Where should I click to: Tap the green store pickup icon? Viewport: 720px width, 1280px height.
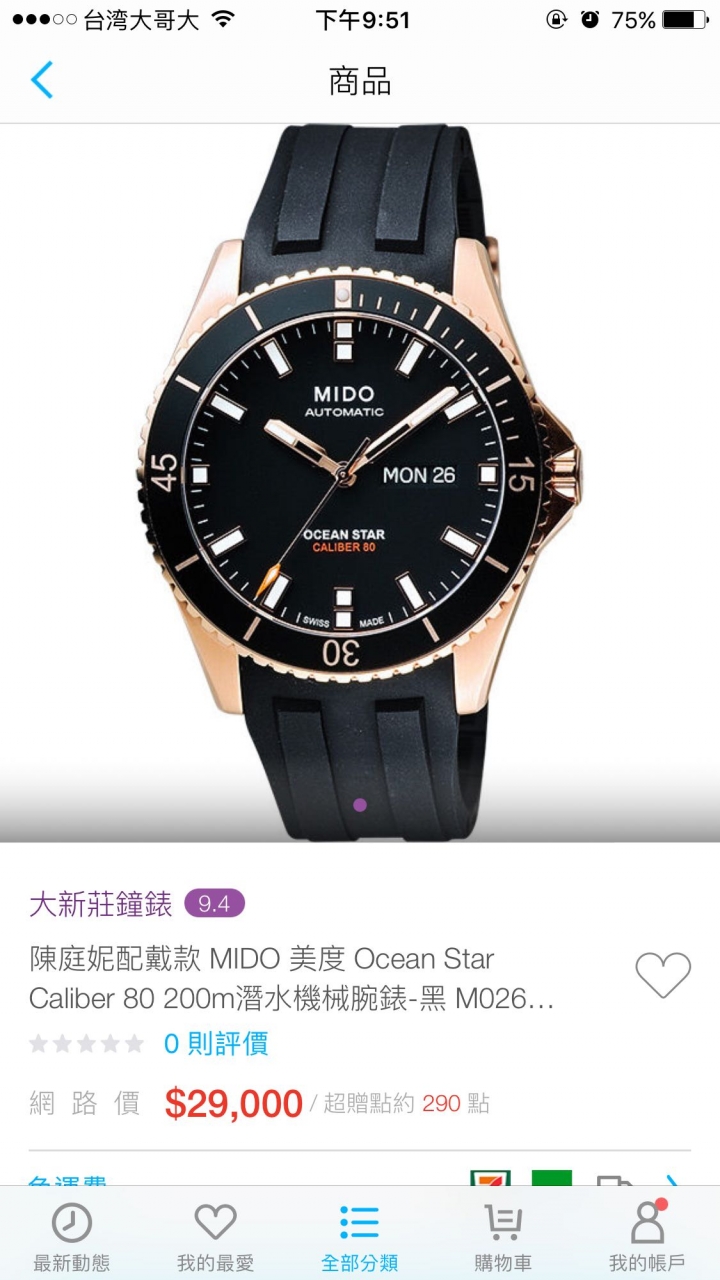pyautogui.click(x=552, y=1178)
